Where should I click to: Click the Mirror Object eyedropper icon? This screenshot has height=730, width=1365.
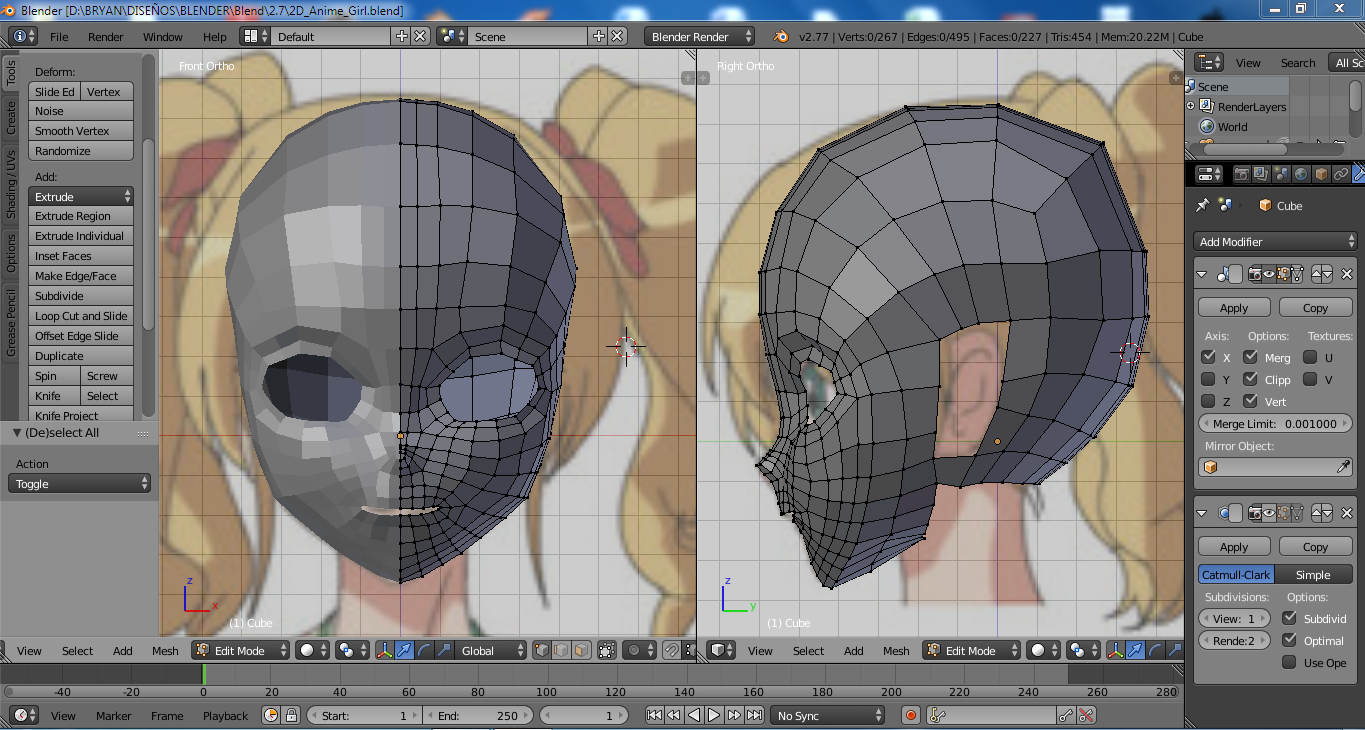(1344, 467)
